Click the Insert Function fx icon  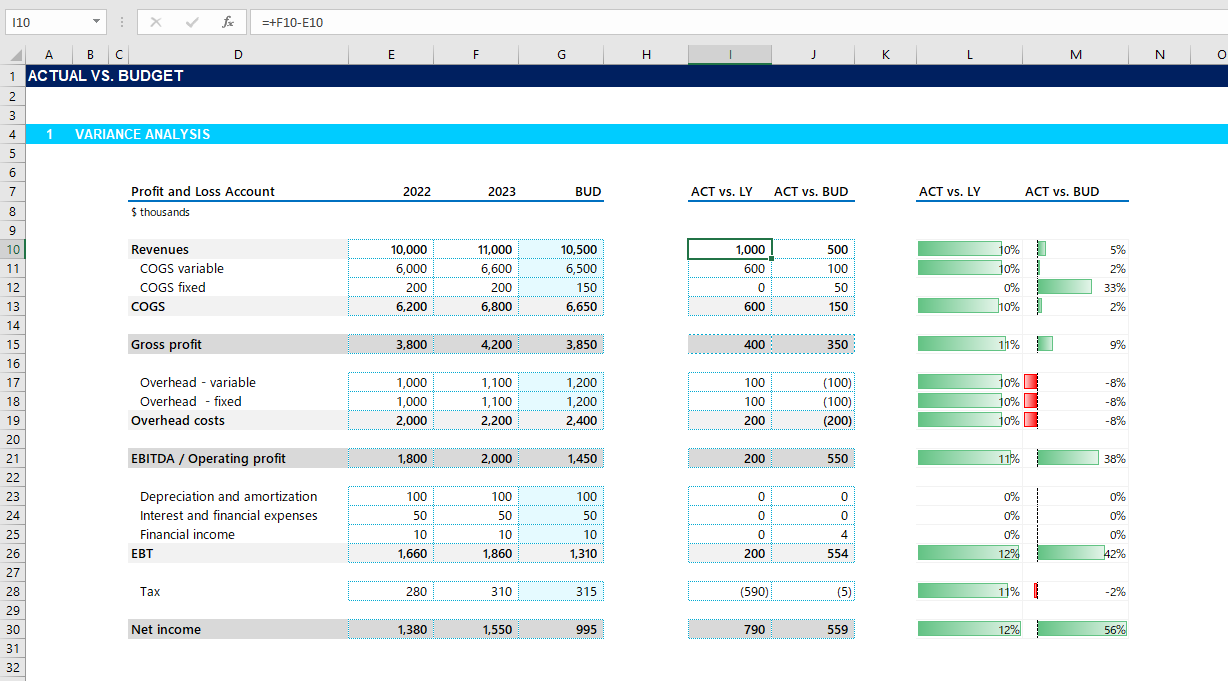[x=228, y=22]
